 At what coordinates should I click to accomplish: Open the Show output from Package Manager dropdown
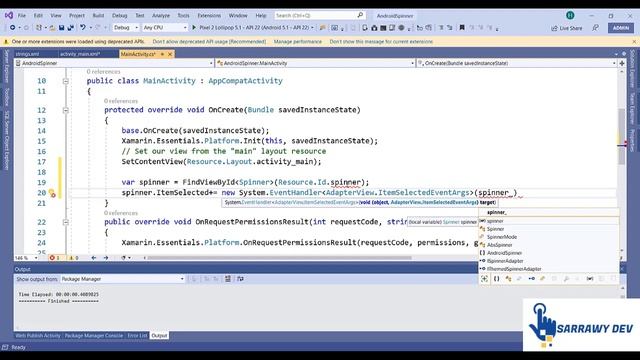tap(122, 279)
